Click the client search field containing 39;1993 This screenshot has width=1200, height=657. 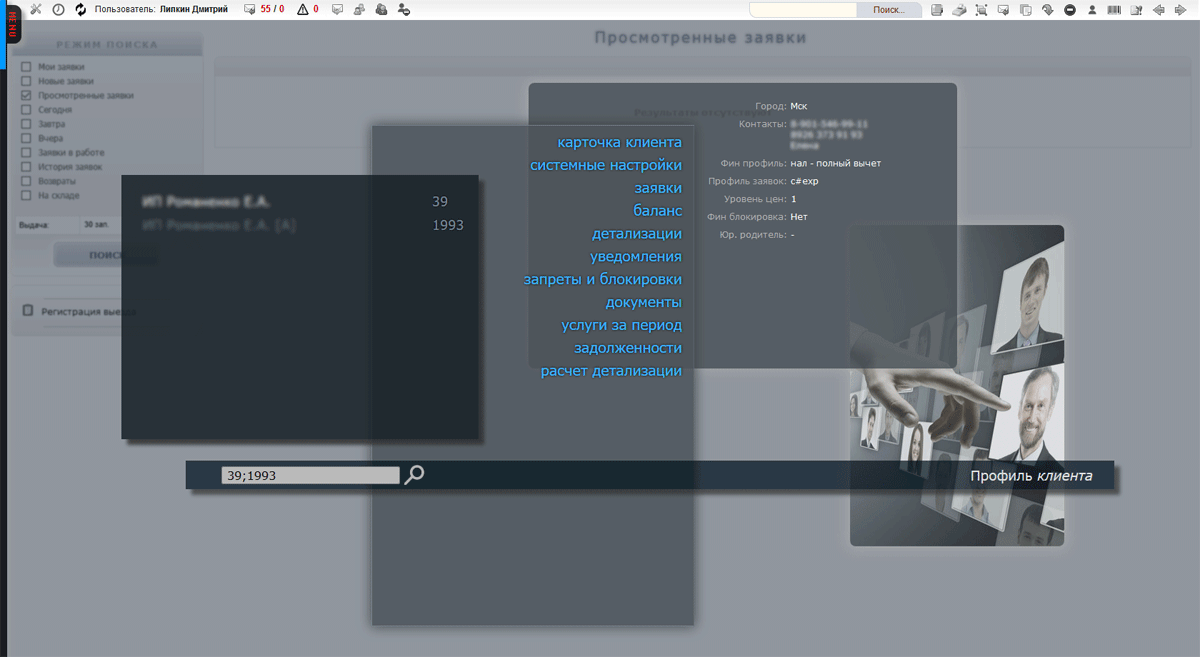coord(310,476)
